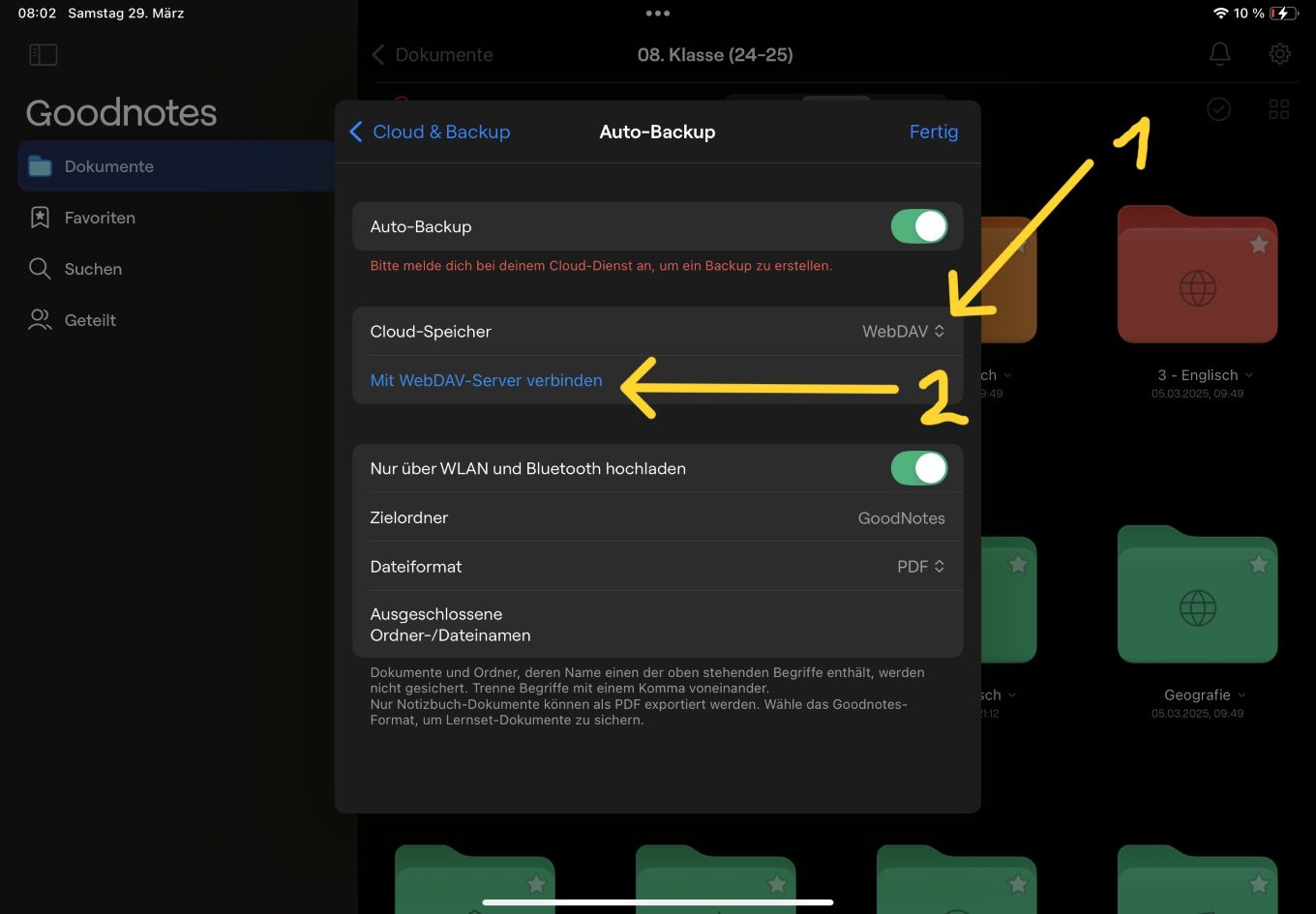1316x914 pixels.
Task: Tap the star on the orange folder
Action: (1018, 245)
